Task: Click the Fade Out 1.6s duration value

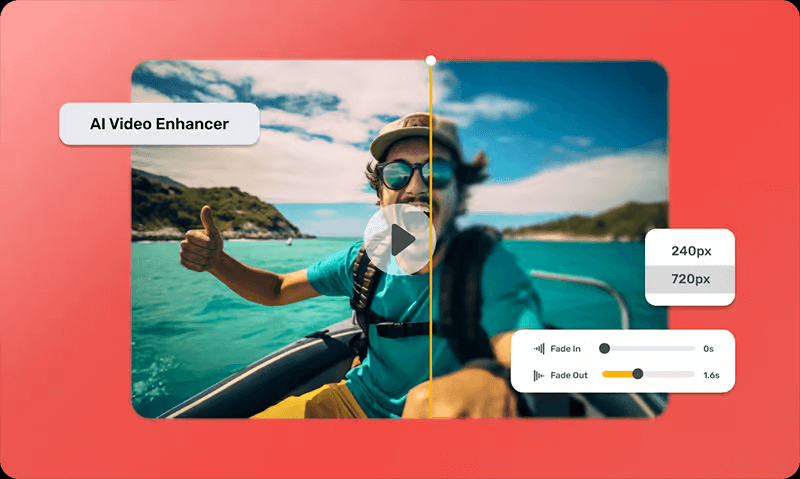Action: pyautogui.click(x=711, y=375)
